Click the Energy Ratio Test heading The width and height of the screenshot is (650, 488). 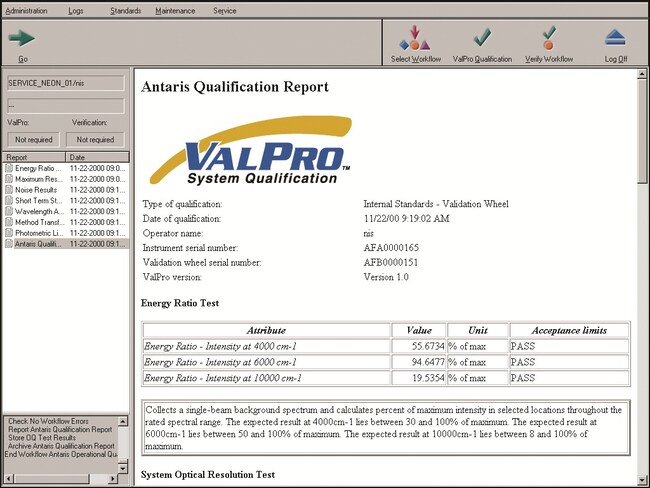coord(180,303)
